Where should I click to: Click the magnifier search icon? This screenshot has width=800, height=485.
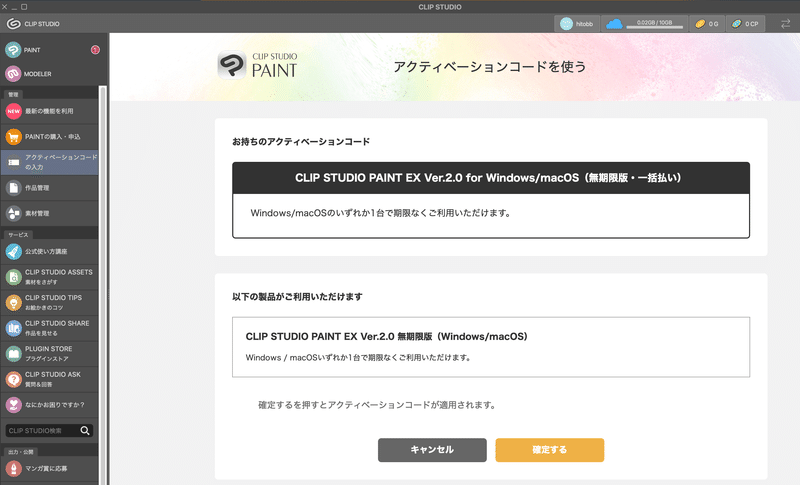(x=85, y=430)
